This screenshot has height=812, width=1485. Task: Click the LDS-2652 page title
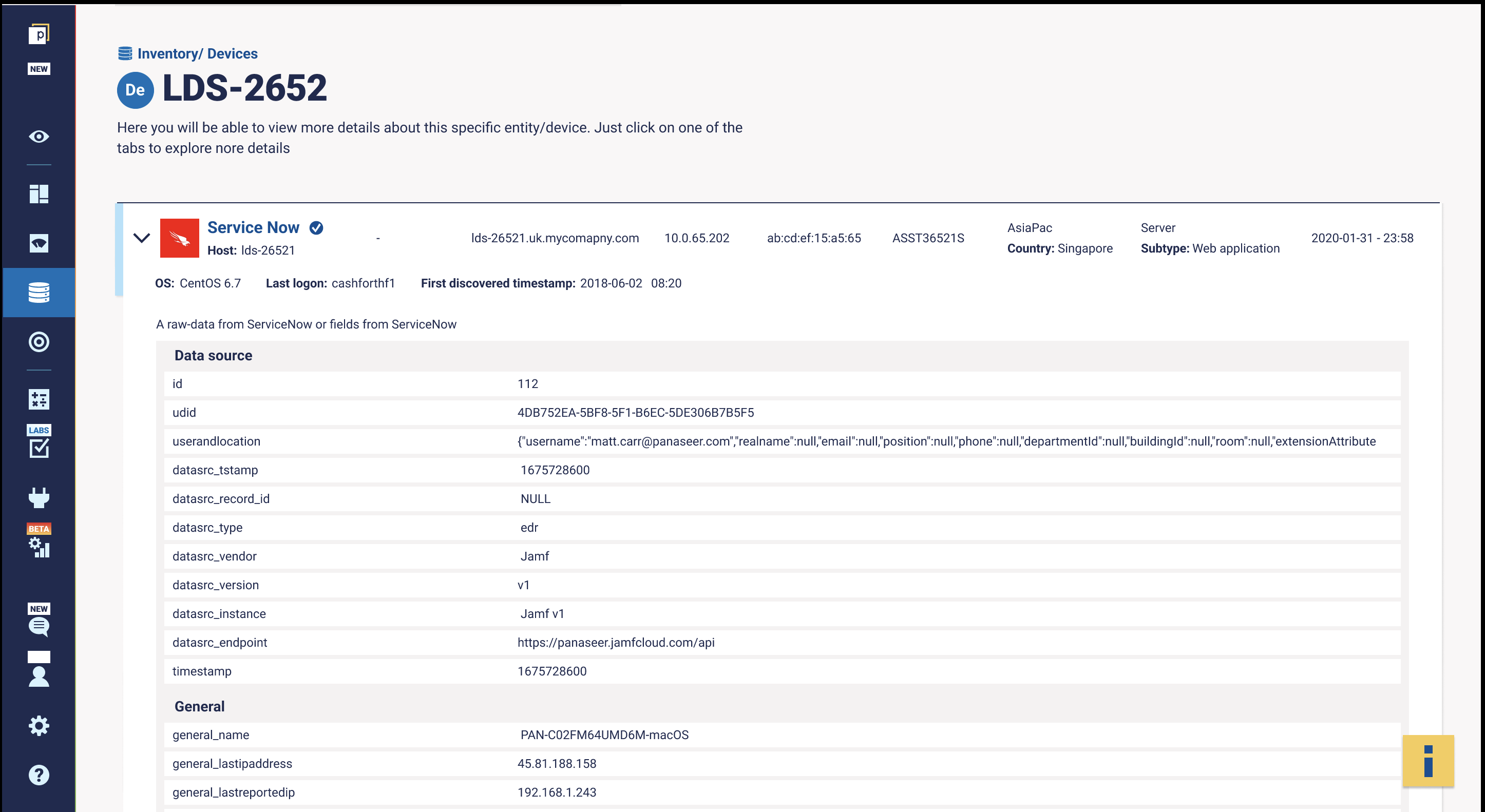(244, 89)
